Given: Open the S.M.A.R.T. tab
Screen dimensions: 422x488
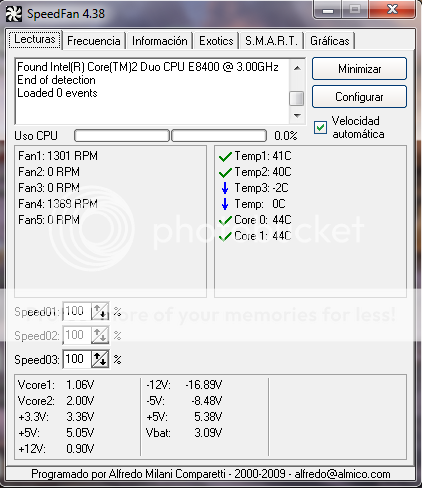Looking at the screenshot, I should 271,41.
